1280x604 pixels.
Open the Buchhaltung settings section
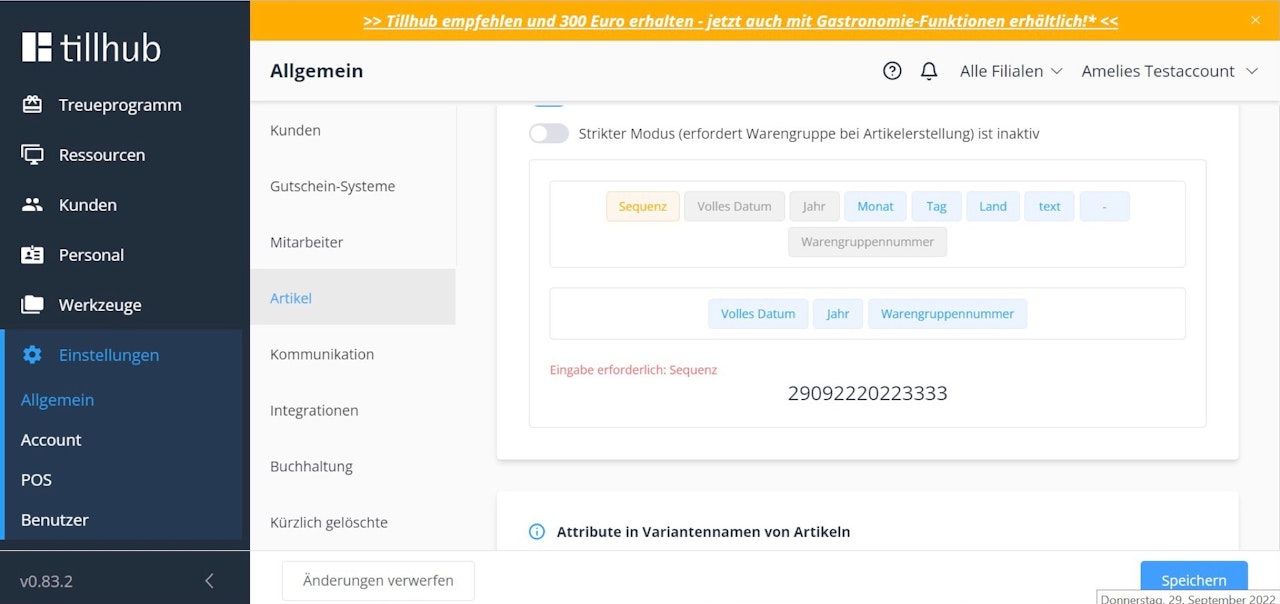310,466
